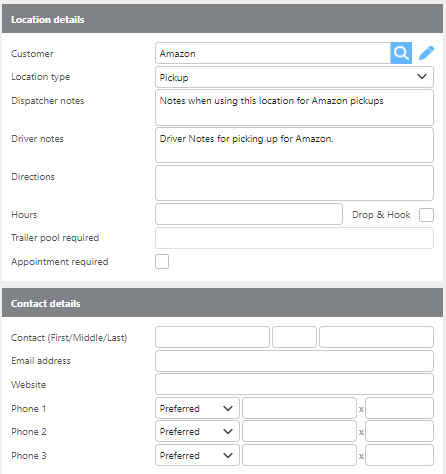446x474 pixels.
Task: Expand the Phone 1 Preferred dropdown
Action: click(197, 408)
